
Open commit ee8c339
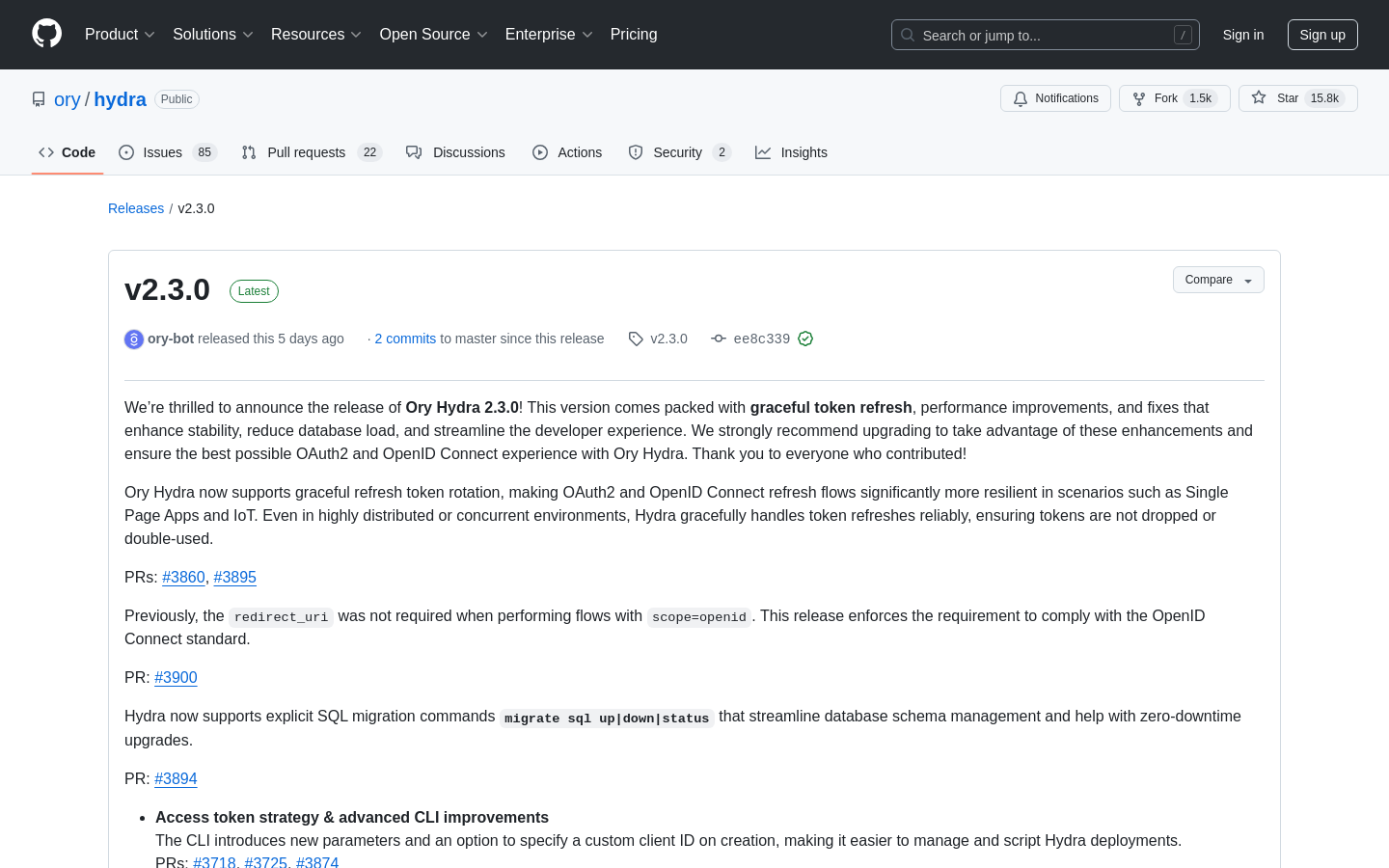pos(761,339)
